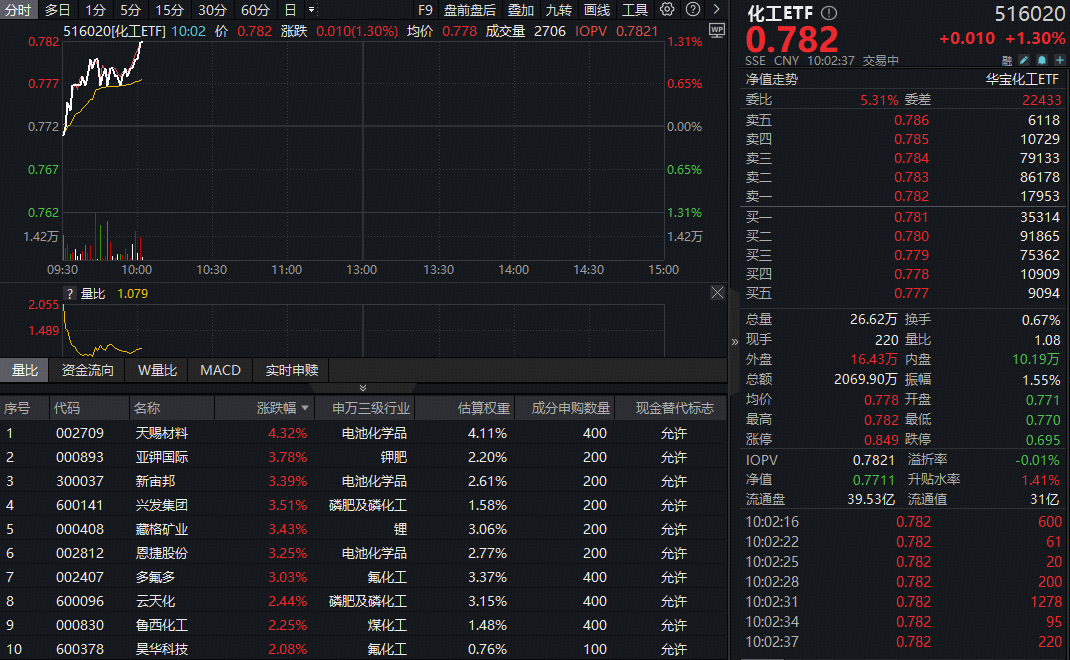The image size is (1070, 660).
Task: Open help via the question mark icon
Action: coord(692,9)
